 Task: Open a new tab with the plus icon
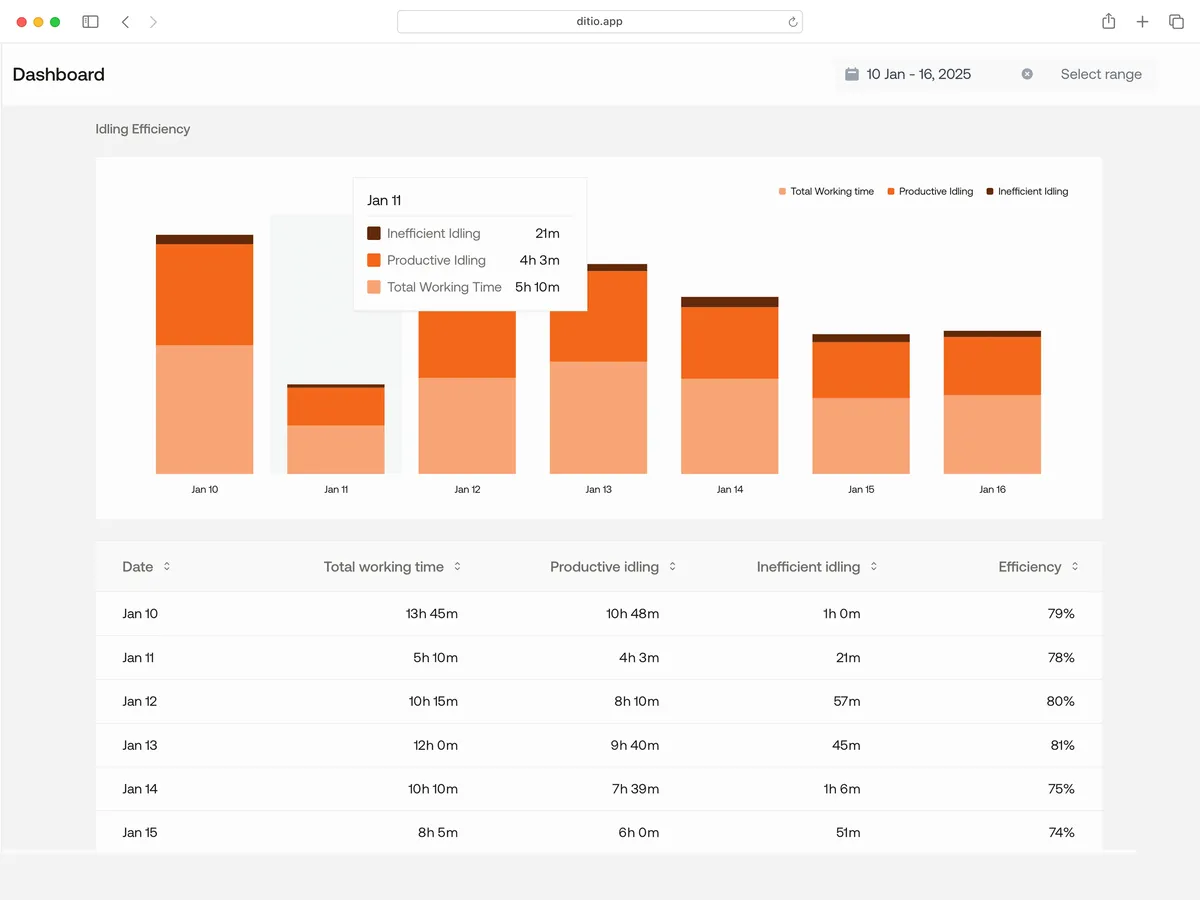[1142, 21]
